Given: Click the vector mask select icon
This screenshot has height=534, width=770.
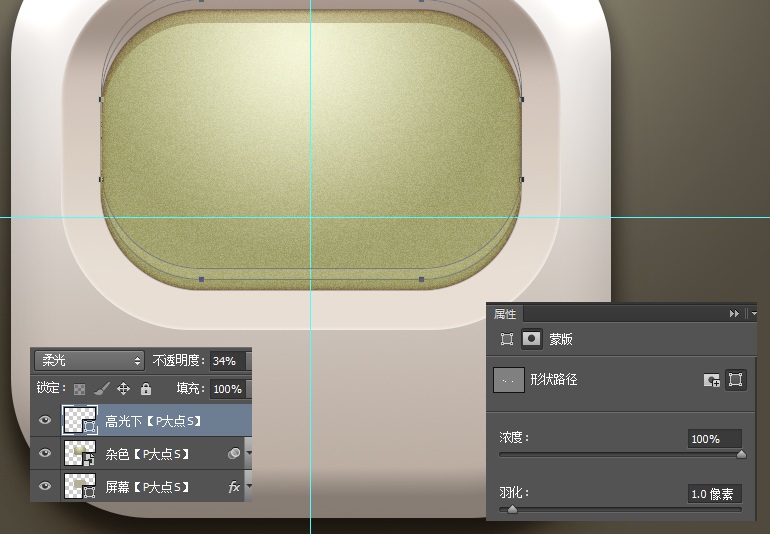Looking at the screenshot, I should point(735,380).
